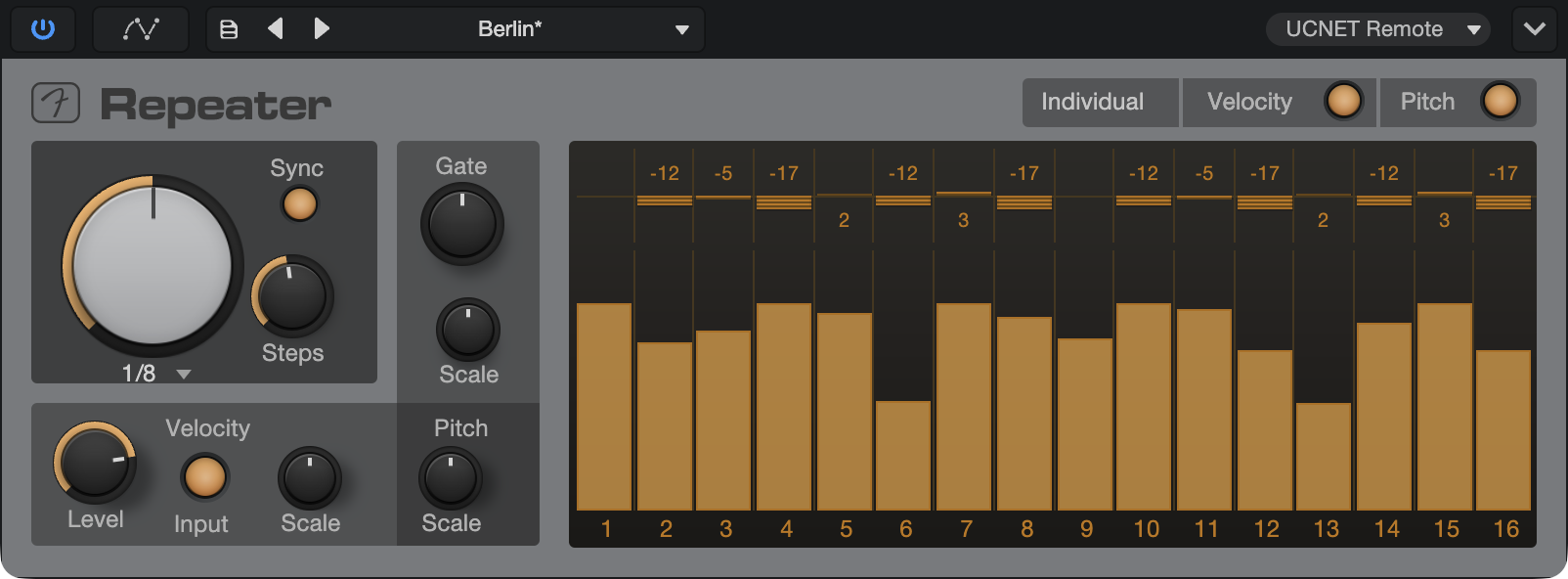This screenshot has height=579, width=1568.
Task: Click the Pitch Scale knob
Action: tap(451, 478)
